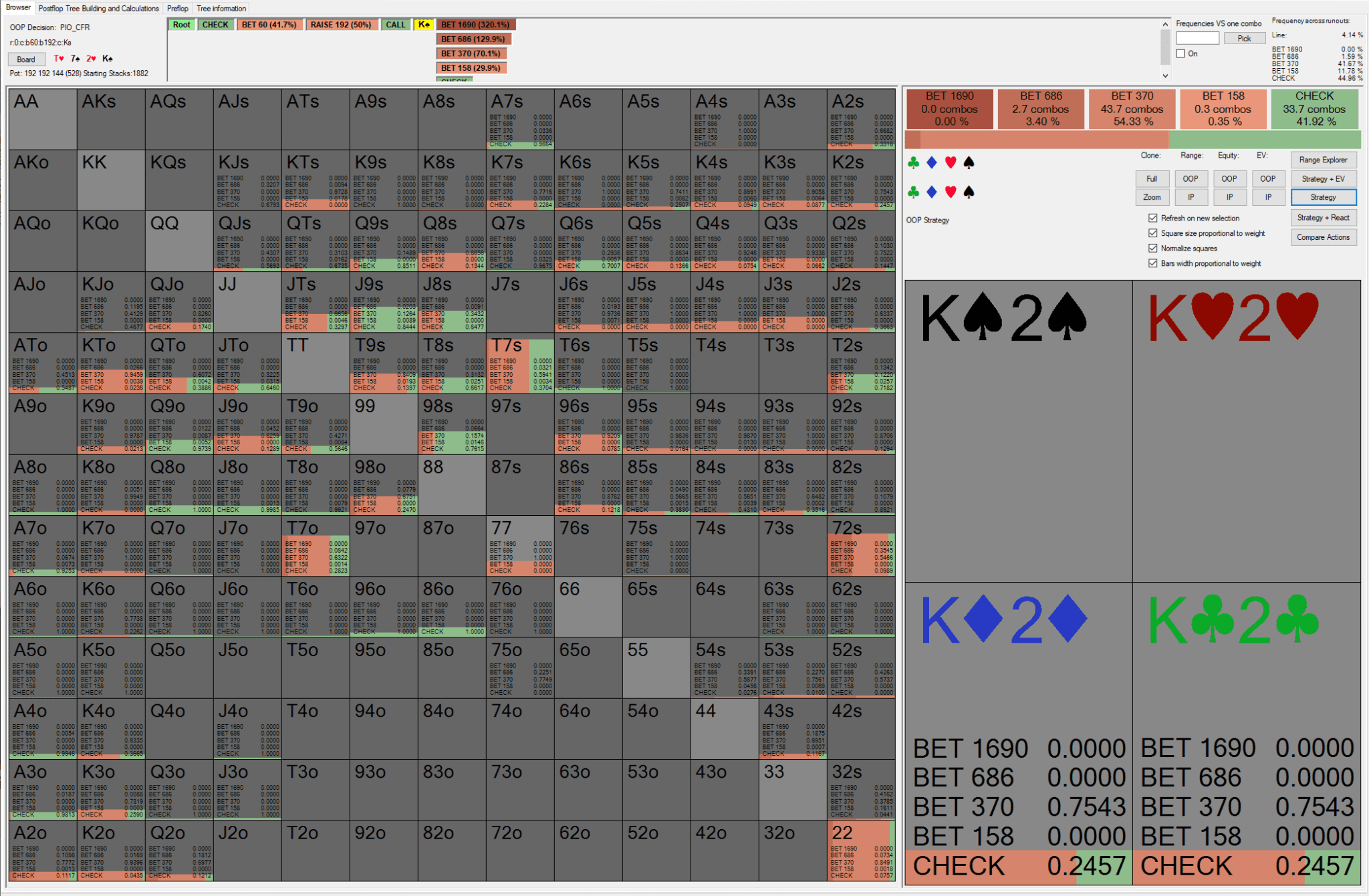This screenshot has height=896, width=1369.
Task: Click the top-row black spade suit icon
Action: click(969, 162)
